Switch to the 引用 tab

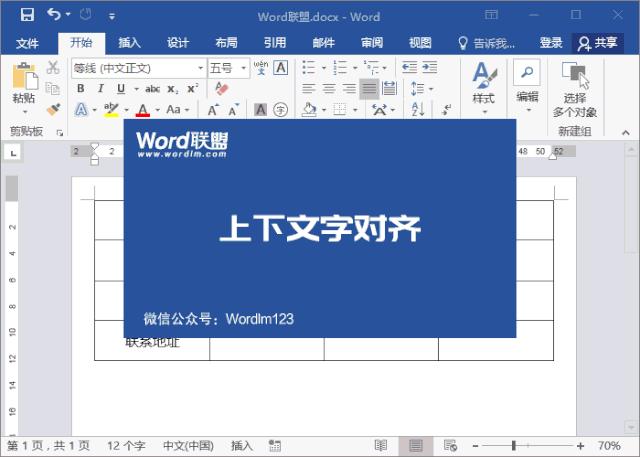[275, 43]
